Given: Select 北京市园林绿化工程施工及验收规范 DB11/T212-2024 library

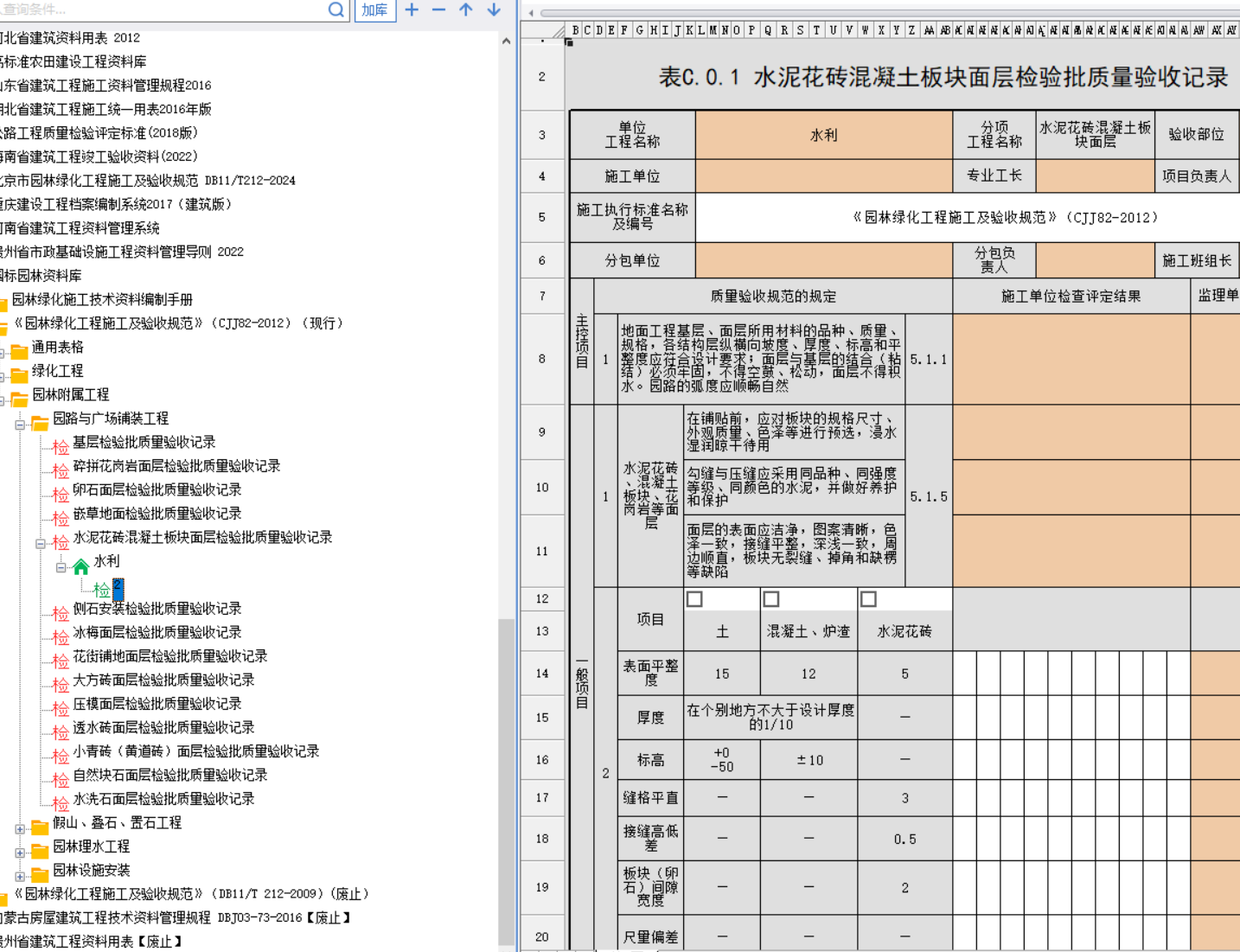Looking at the screenshot, I should [147, 181].
